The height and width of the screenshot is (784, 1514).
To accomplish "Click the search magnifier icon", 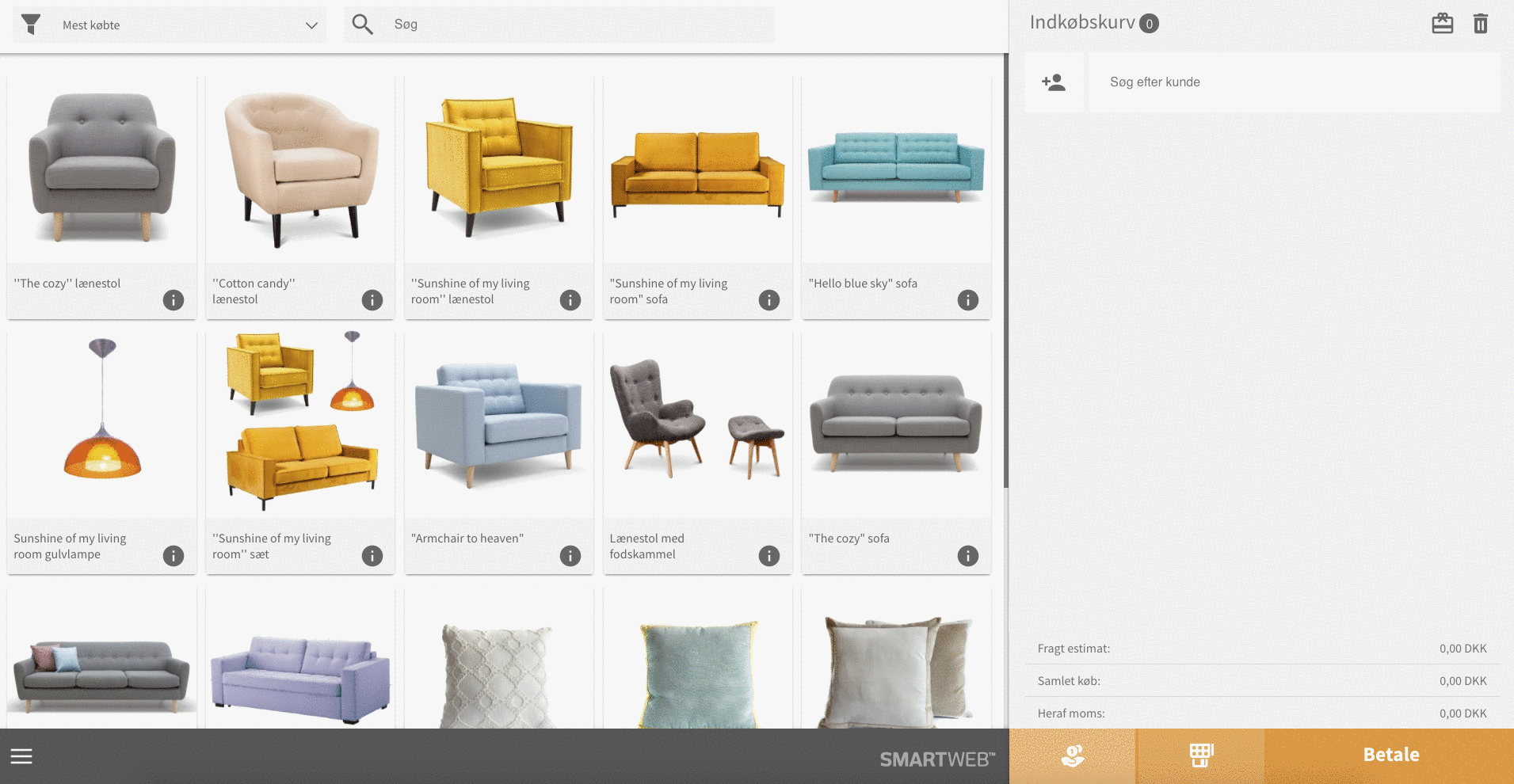I will point(362,25).
